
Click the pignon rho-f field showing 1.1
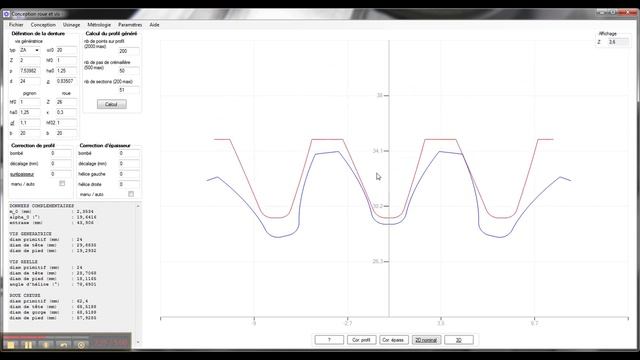click(x=30, y=123)
